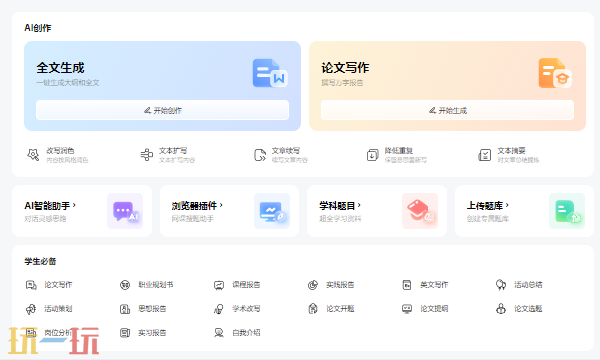
Task: Select the 实习报告 icon
Action: click(x=125, y=333)
